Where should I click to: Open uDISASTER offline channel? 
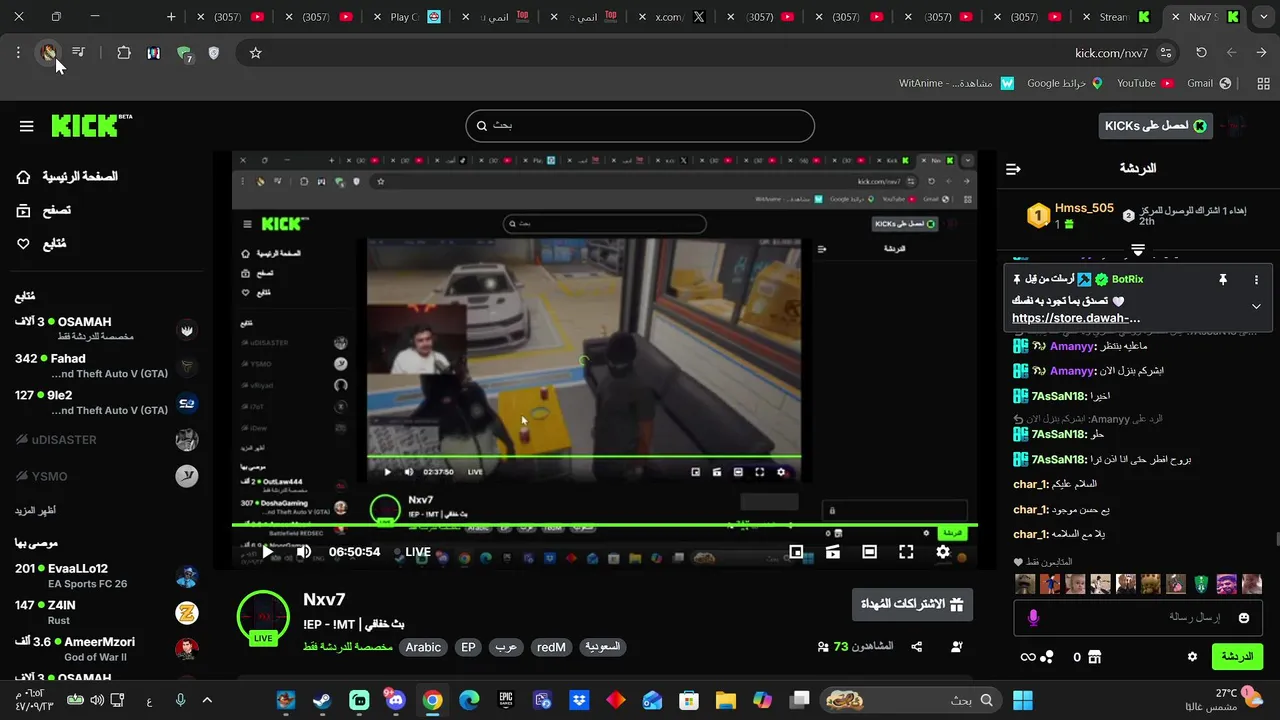[105, 440]
